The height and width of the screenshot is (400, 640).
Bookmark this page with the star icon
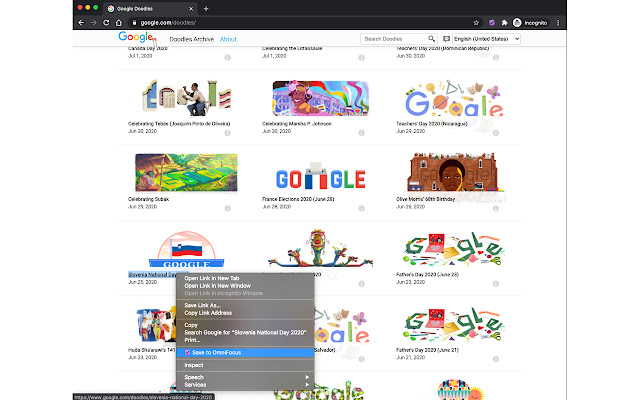click(476, 23)
